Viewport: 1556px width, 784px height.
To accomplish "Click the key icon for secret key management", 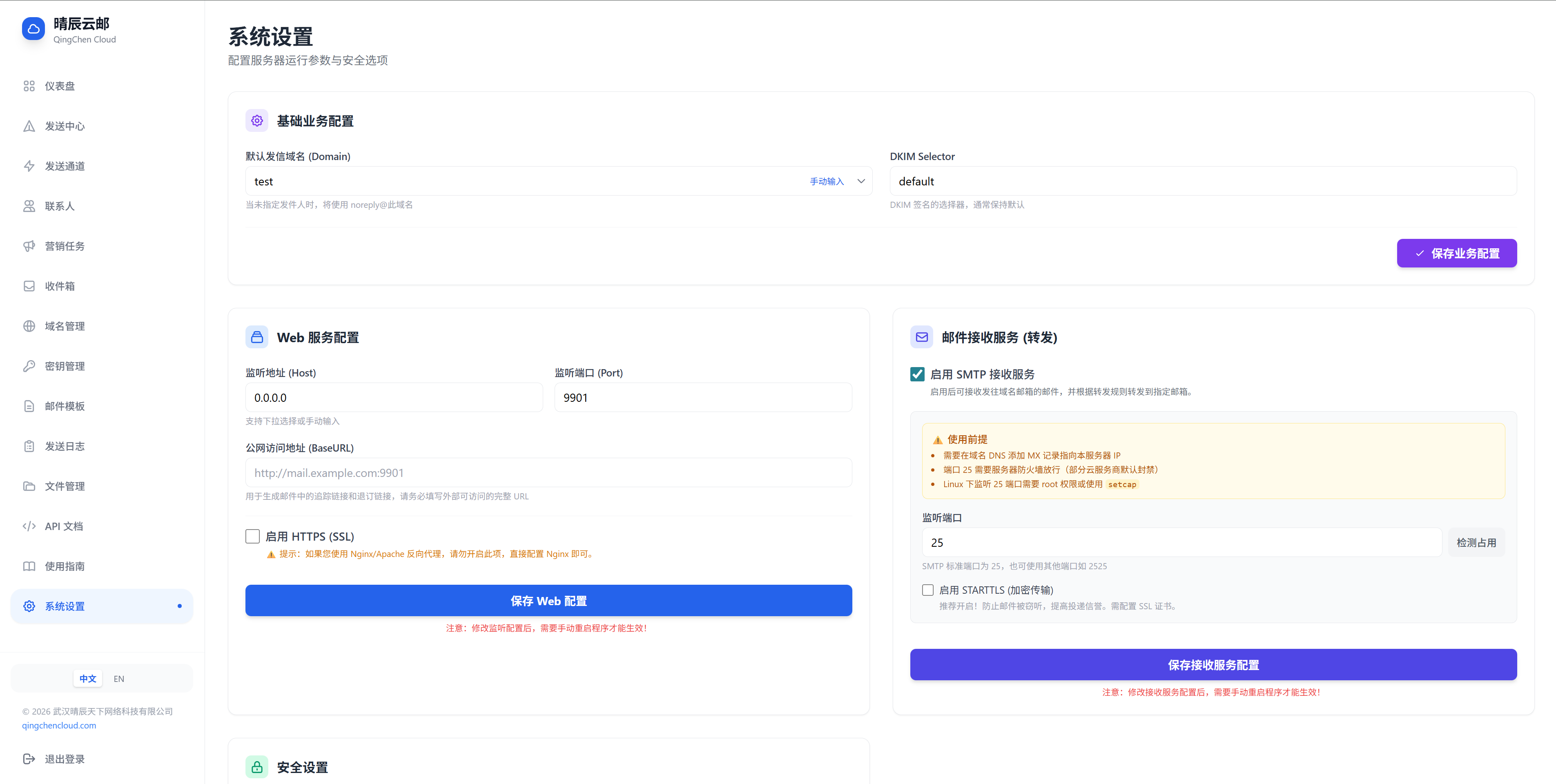I will pos(29,366).
